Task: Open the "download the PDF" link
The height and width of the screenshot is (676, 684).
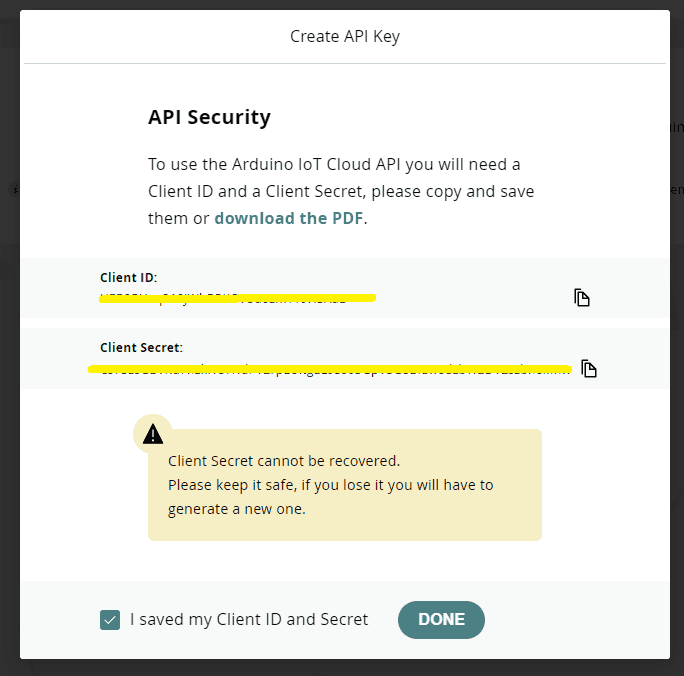Action: click(288, 218)
